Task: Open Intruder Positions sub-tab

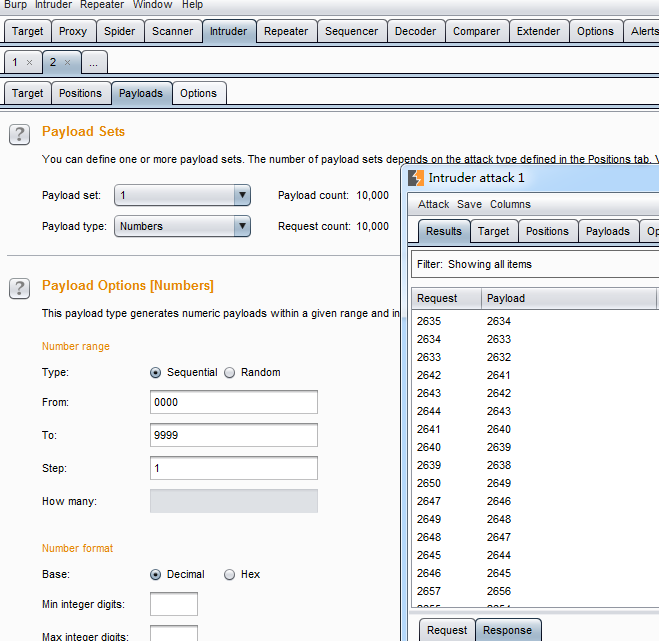Action: pos(81,93)
